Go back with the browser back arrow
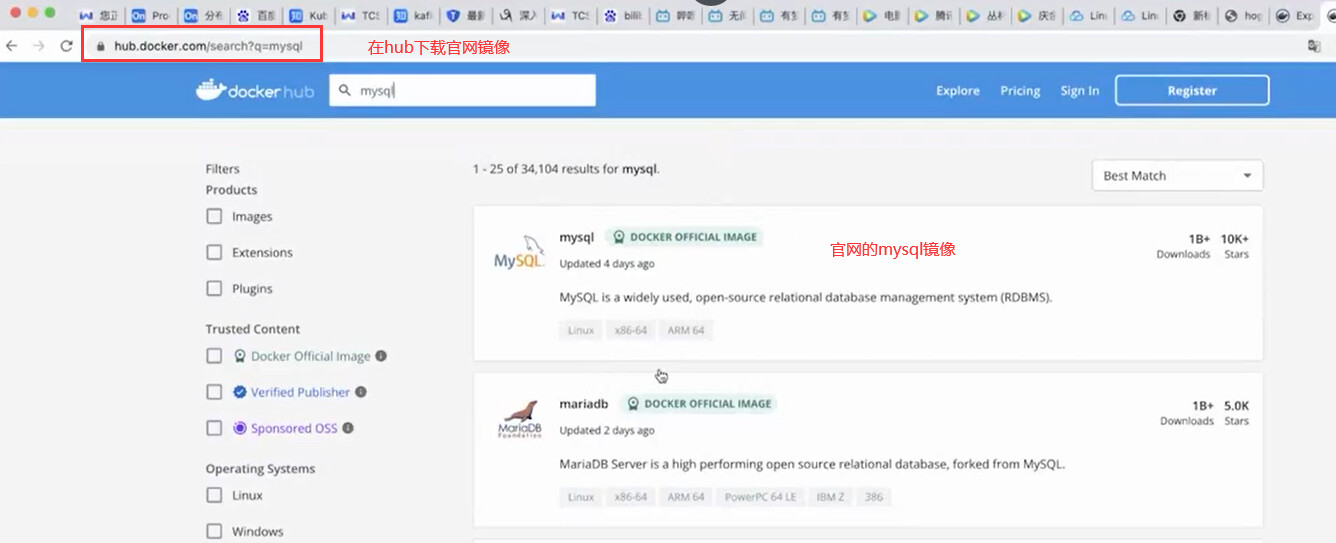 pos(12,46)
